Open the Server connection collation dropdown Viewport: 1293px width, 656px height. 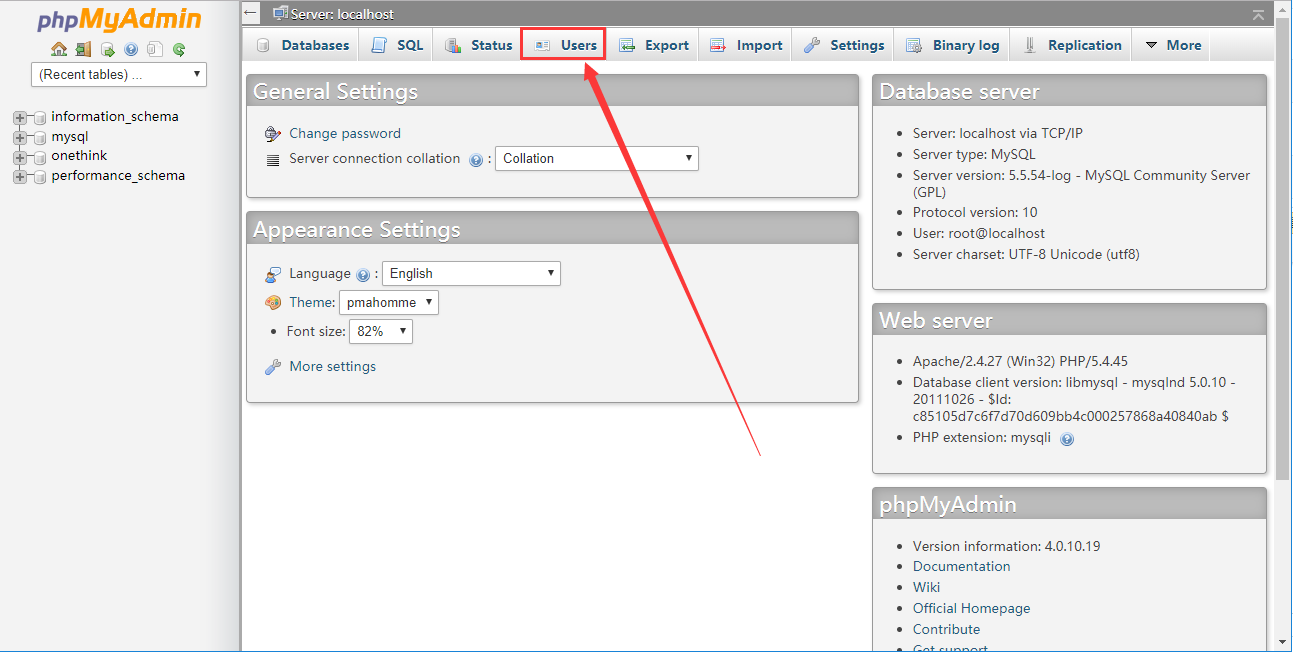(597, 159)
